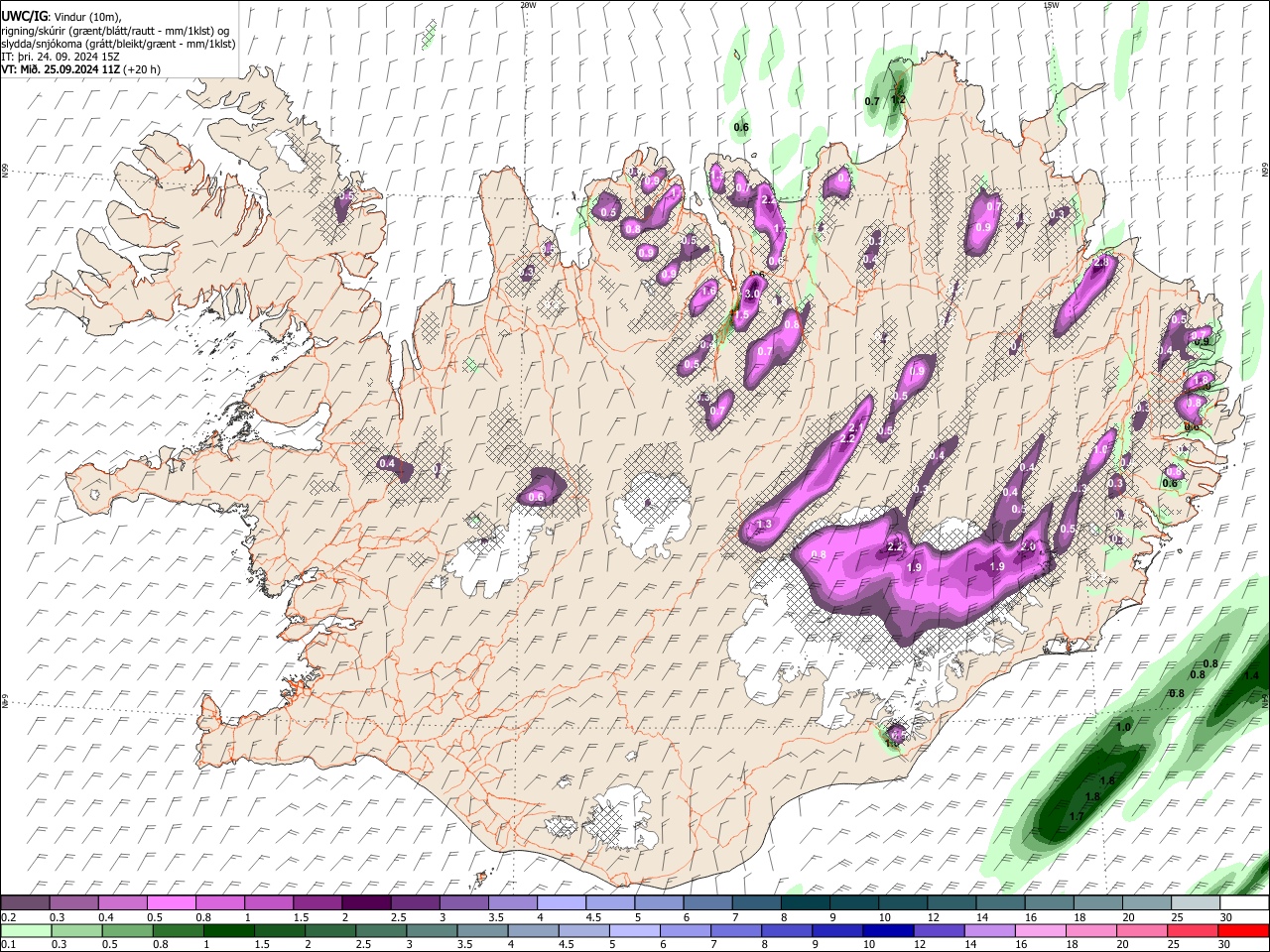Select the 0.5 medium green swatch in the lower legend row

coord(128,930)
